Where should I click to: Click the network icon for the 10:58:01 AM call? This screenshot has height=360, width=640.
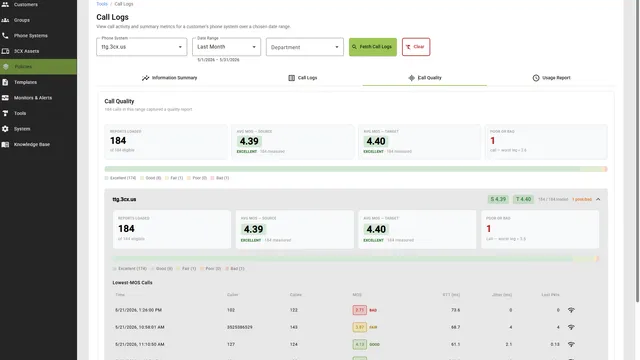(571, 327)
